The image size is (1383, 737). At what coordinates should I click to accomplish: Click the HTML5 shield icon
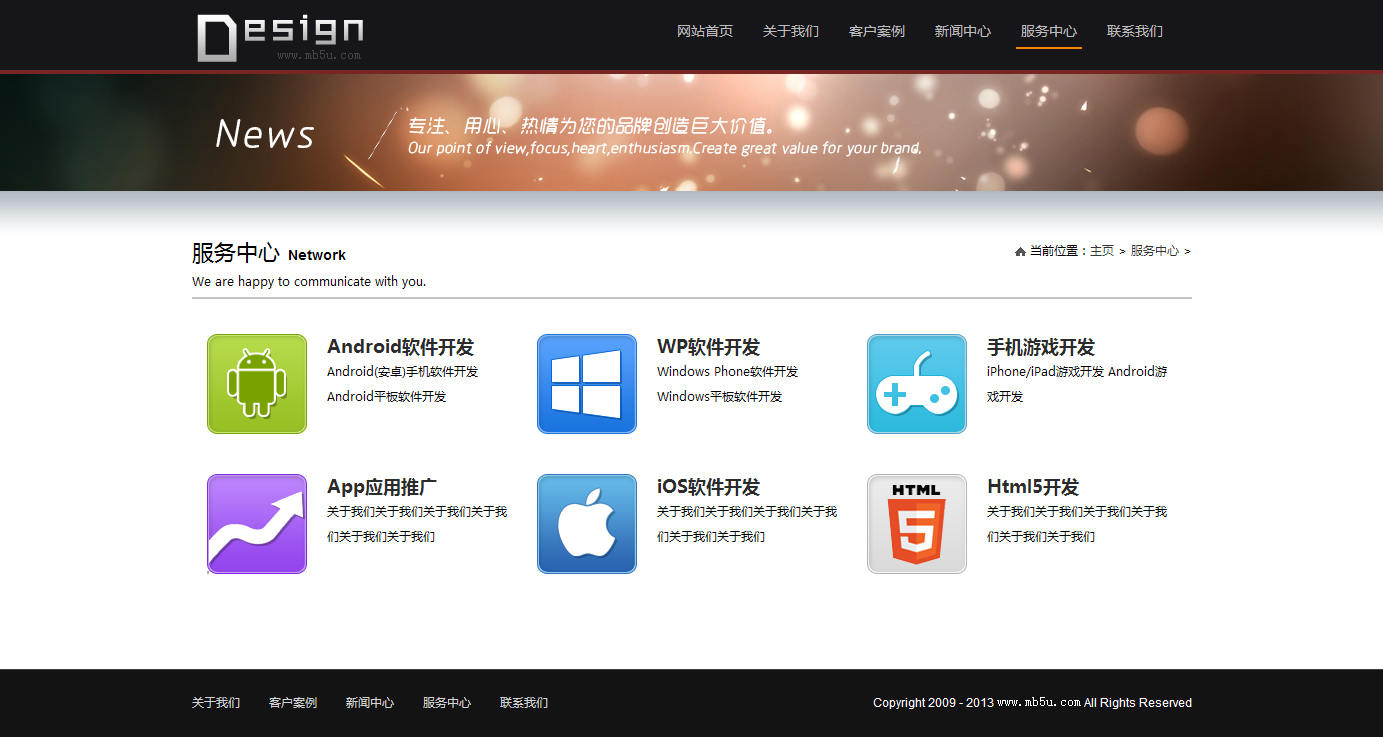point(917,524)
